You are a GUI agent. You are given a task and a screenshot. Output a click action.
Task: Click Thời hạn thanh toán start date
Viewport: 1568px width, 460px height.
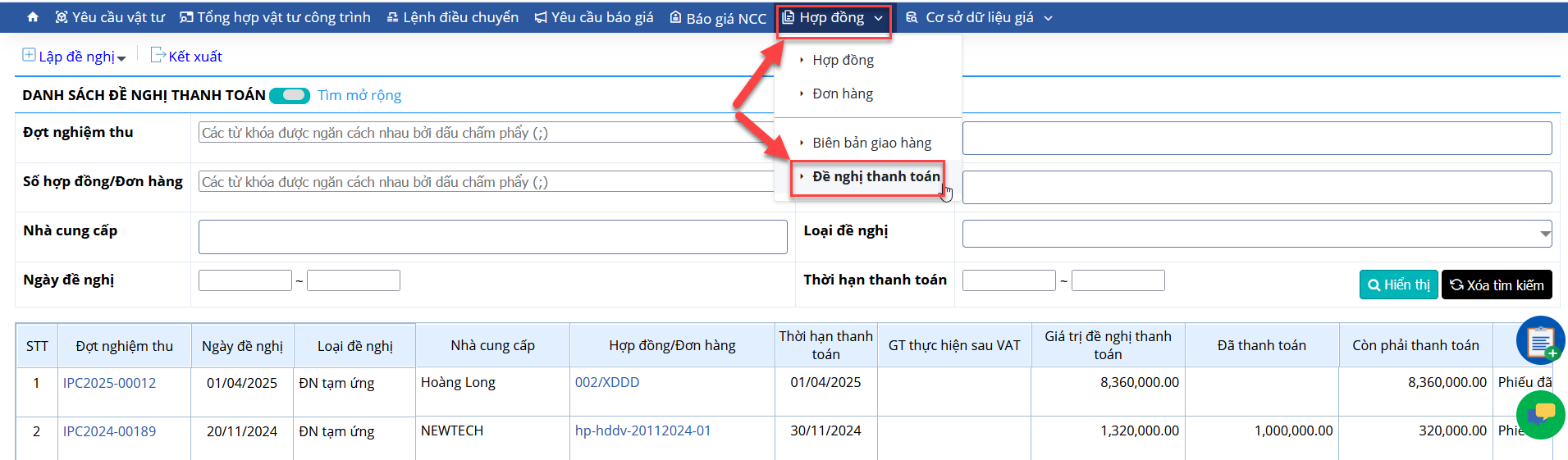1008,280
